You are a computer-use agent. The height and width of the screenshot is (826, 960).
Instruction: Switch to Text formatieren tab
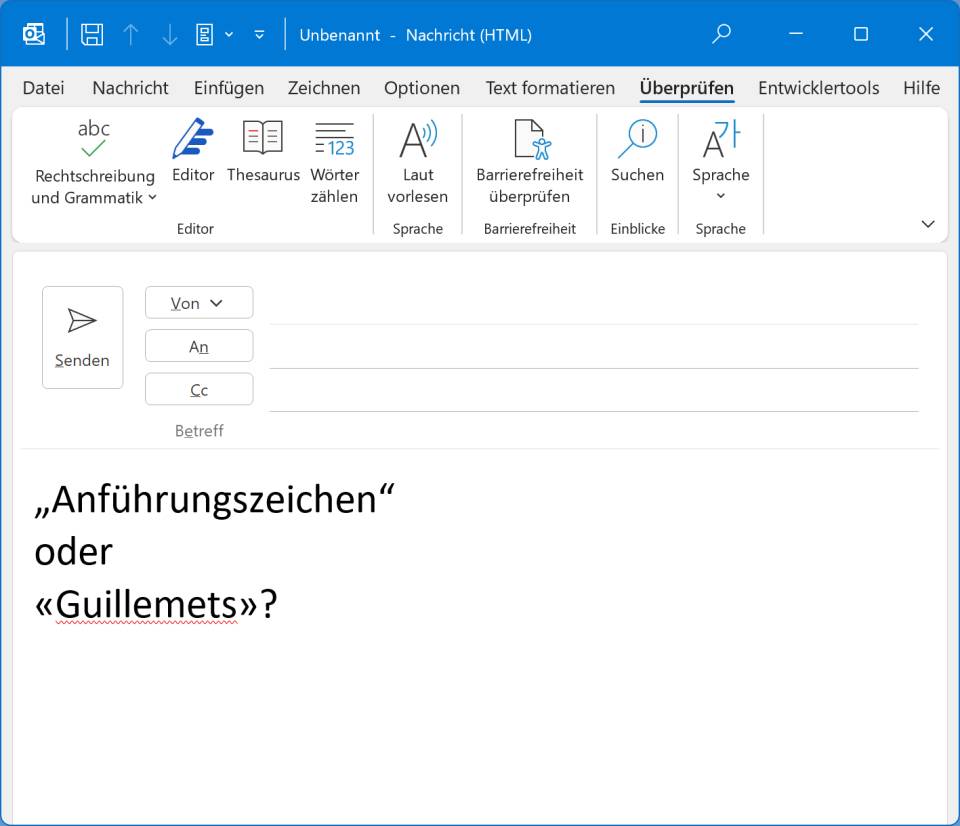tap(550, 88)
